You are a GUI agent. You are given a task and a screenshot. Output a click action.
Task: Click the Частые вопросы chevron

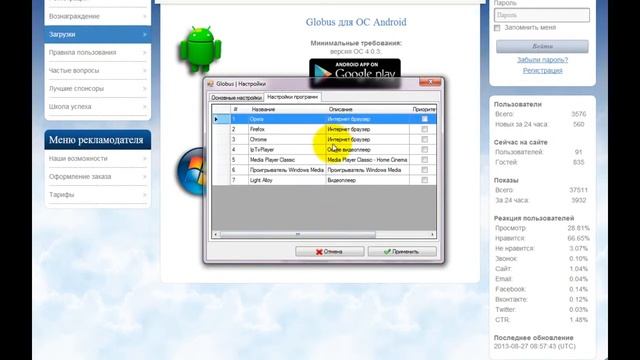point(144,71)
